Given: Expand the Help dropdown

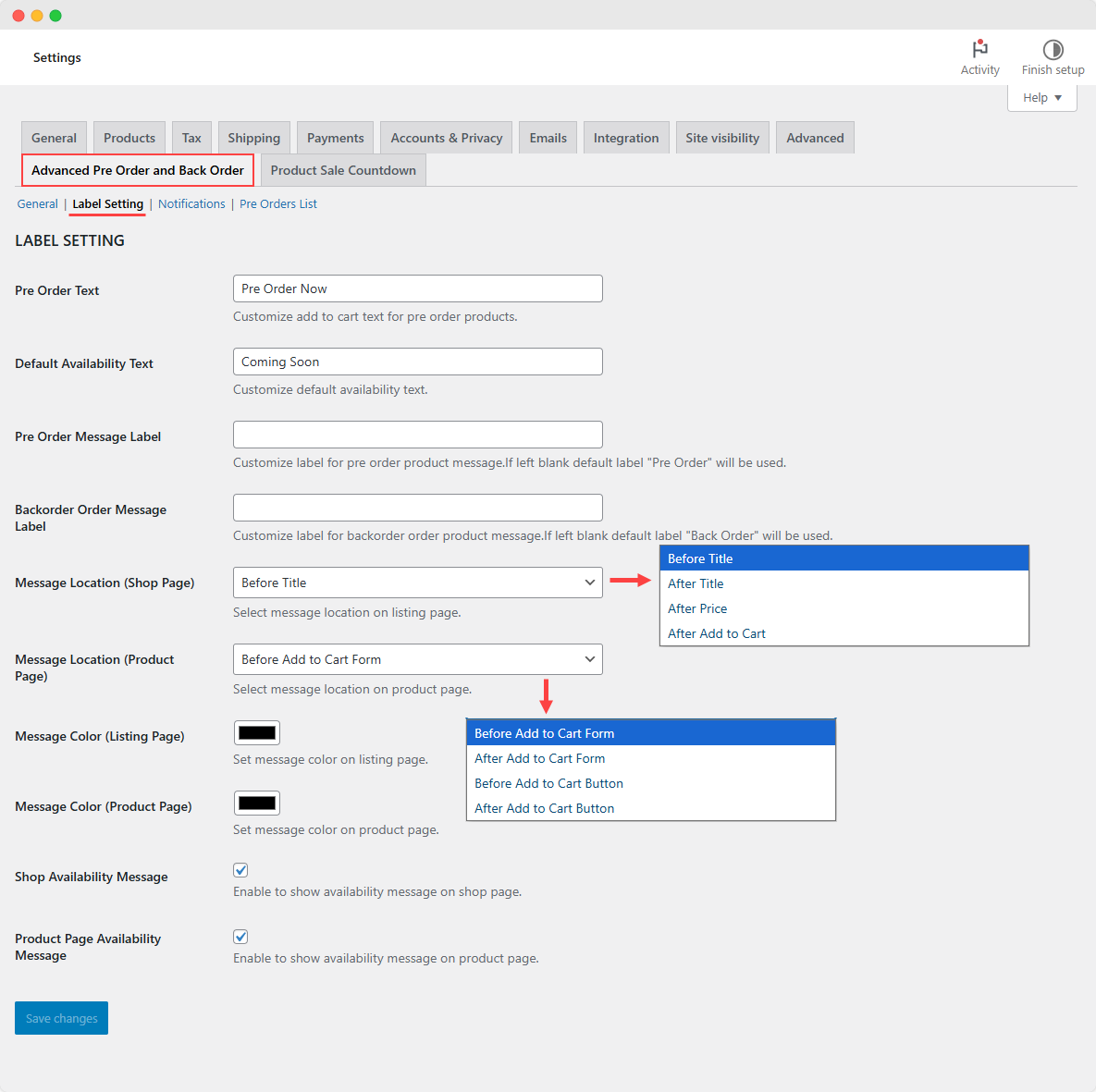Looking at the screenshot, I should point(1041,98).
